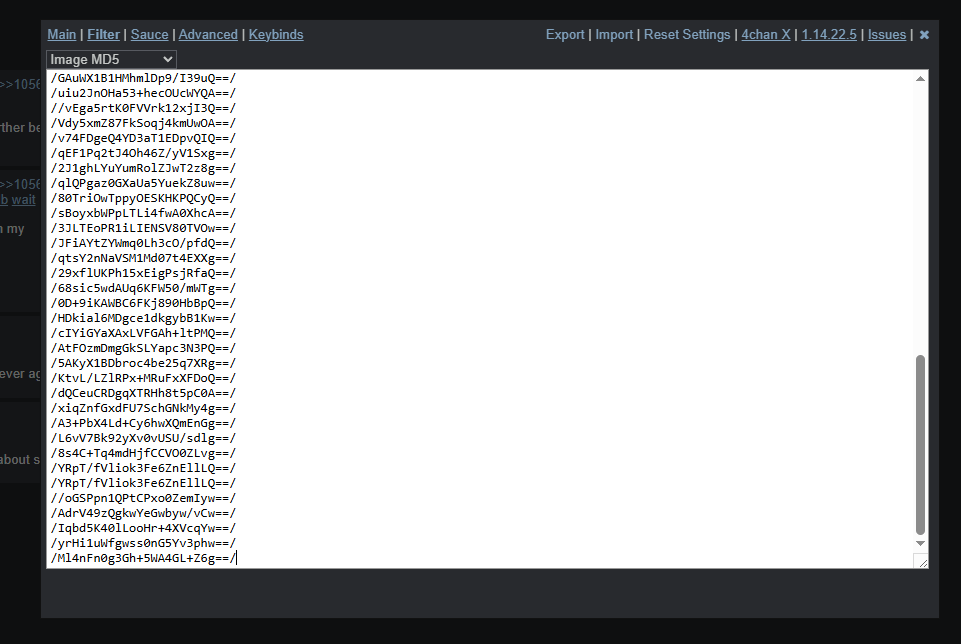The width and height of the screenshot is (961, 644).
Task: Click the line /GAuWX1B1HMhmlDp9/I39uQ==/
Action: [x=143, y=78]
